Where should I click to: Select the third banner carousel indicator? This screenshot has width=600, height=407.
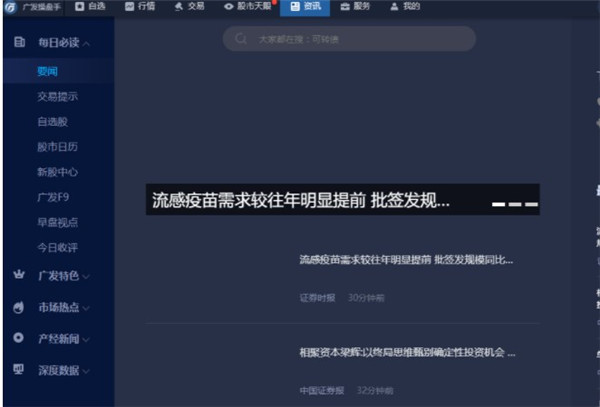pyautogui.click(x=531, y=205)
